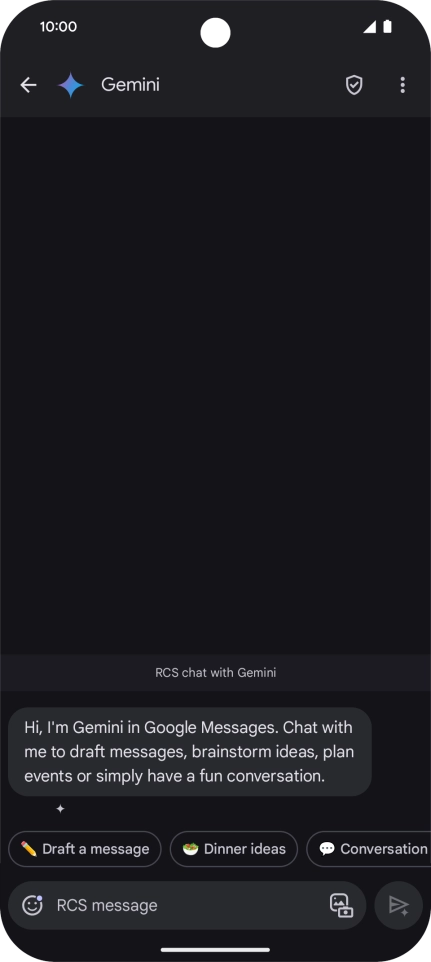The height and width of the screenshot is (962, 431).
Task: Tap the Gemini conversation title
Action: pos(130,85)
